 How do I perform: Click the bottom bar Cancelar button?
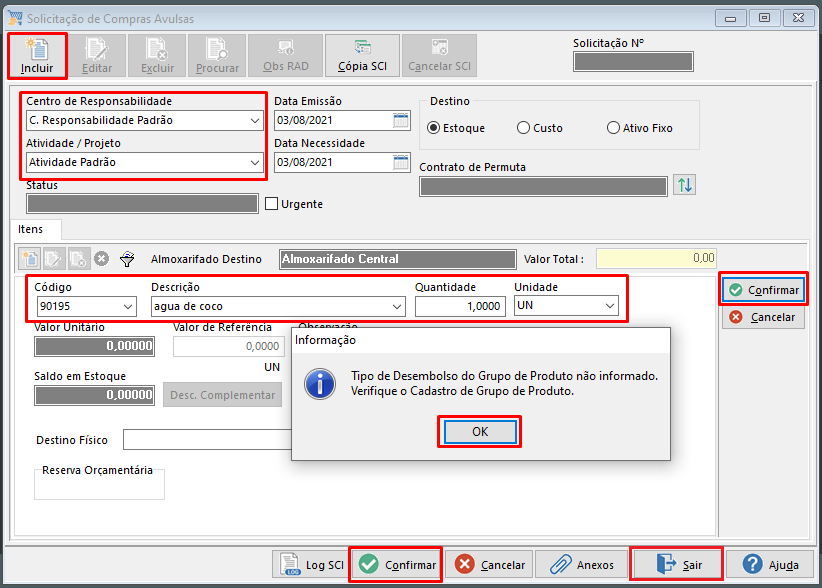click(x=489, y=564)
